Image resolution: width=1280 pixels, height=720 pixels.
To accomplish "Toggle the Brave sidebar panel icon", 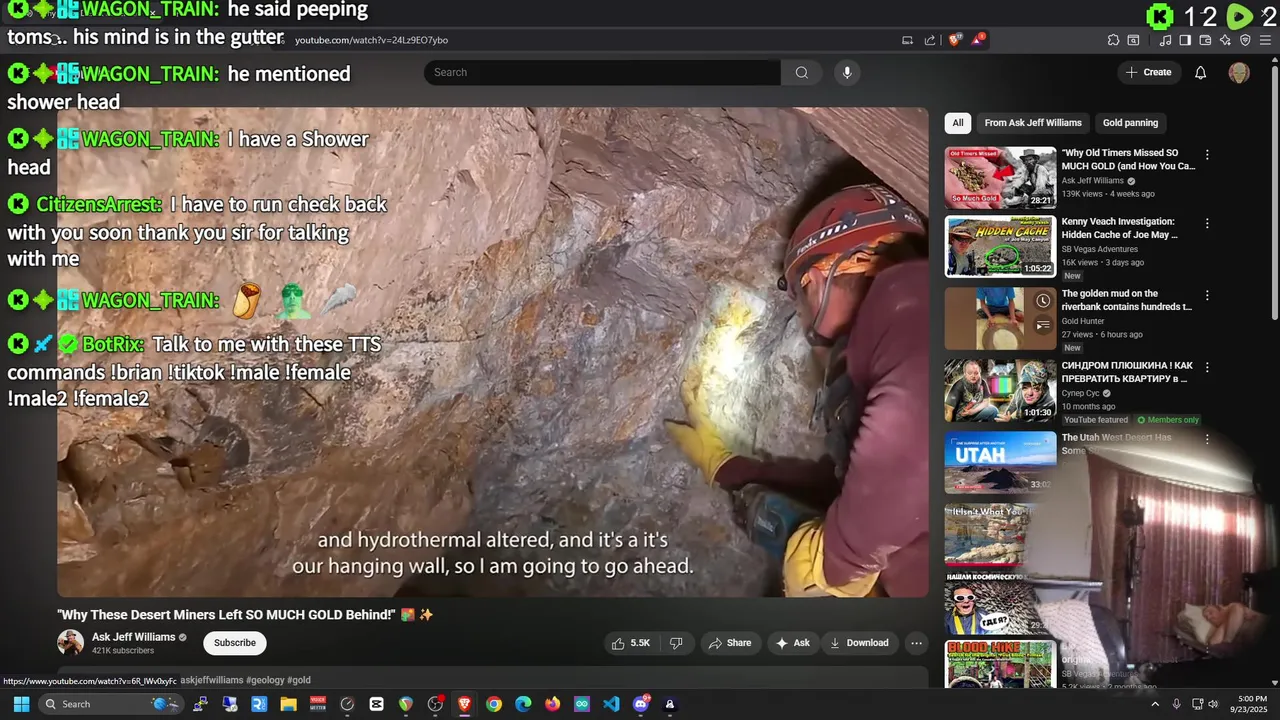I will (x=1185, y=40).
